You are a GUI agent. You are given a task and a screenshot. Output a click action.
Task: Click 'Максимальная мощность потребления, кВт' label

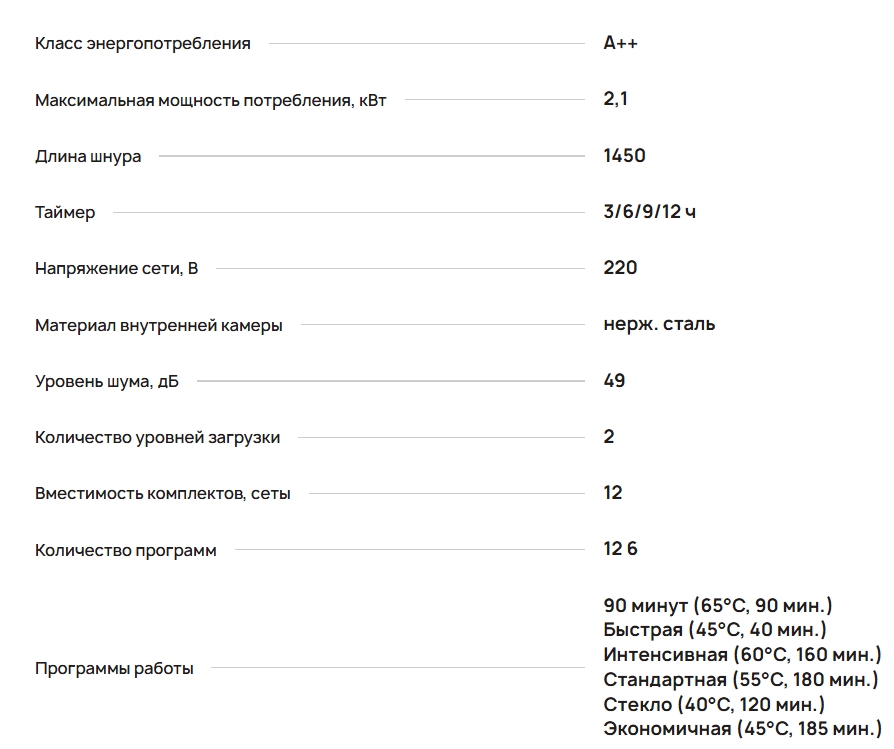(x=210, y=100)
